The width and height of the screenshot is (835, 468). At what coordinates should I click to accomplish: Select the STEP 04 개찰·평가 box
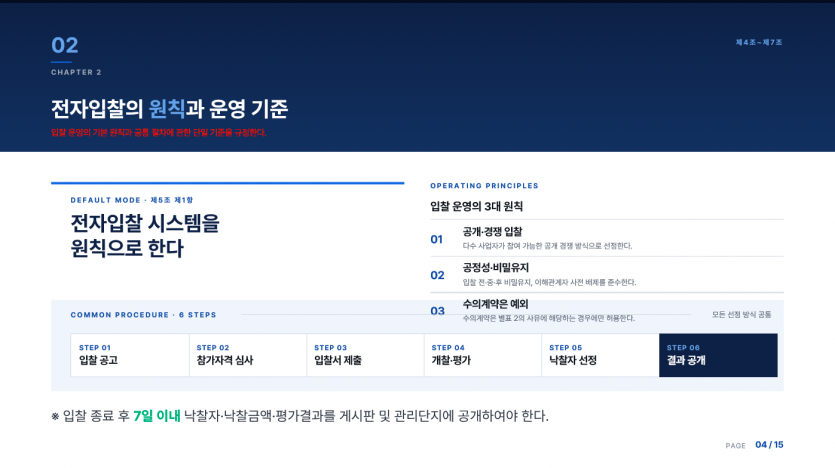(482, 355)
